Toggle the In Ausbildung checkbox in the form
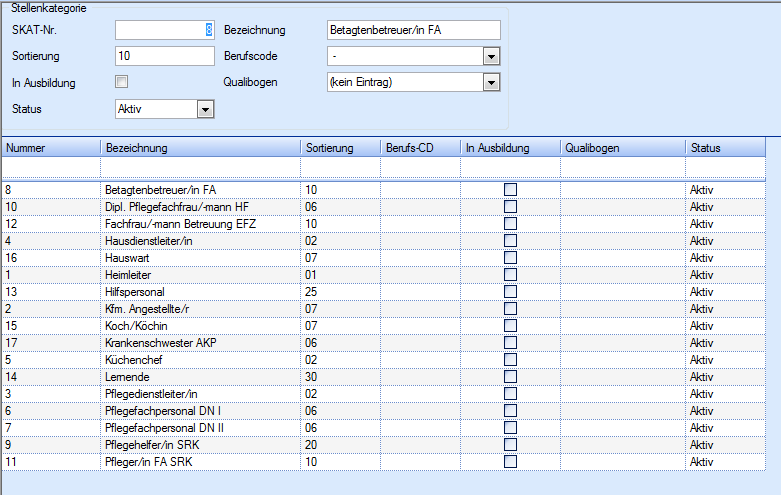781x495 pixels. pyautogui.click(x=122, y=82)
